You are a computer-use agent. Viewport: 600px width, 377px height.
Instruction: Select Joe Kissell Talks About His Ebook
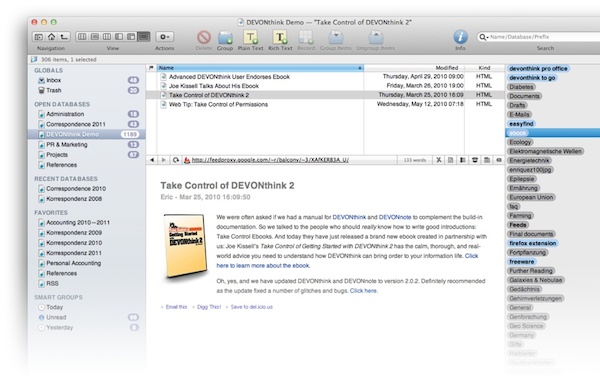pyautogui.click(x=214, y=86)
